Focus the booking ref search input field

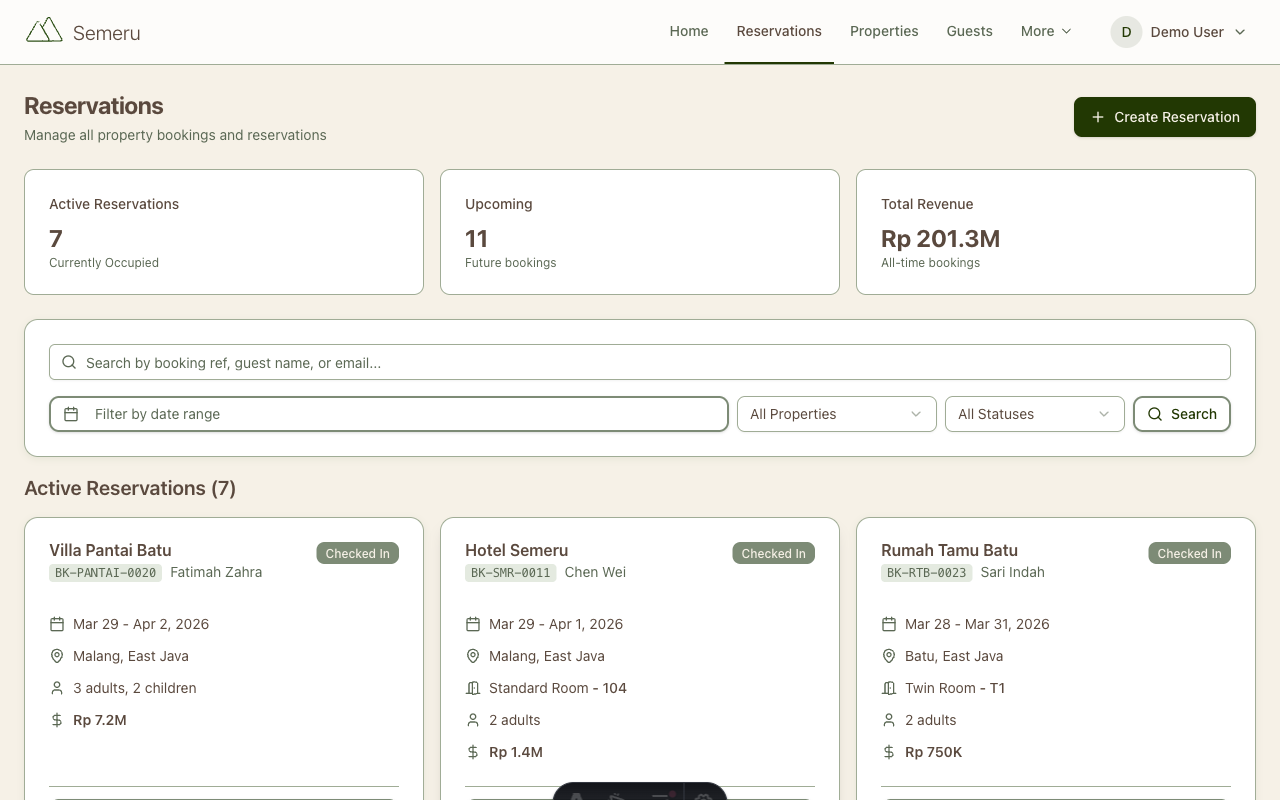pyautogui.click(x=640, y=363)
